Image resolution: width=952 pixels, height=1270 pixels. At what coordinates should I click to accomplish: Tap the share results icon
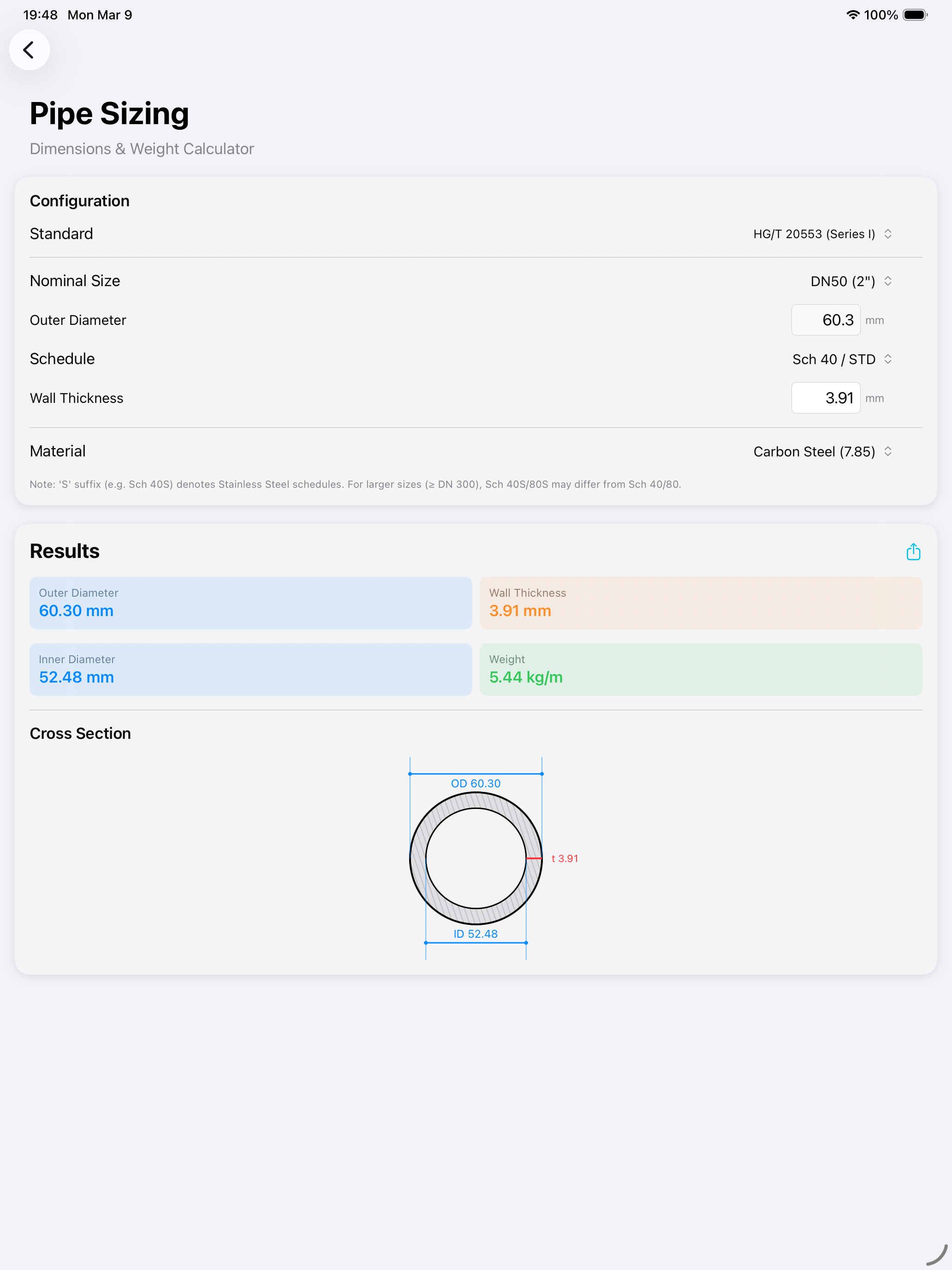(x=913, y=552)
